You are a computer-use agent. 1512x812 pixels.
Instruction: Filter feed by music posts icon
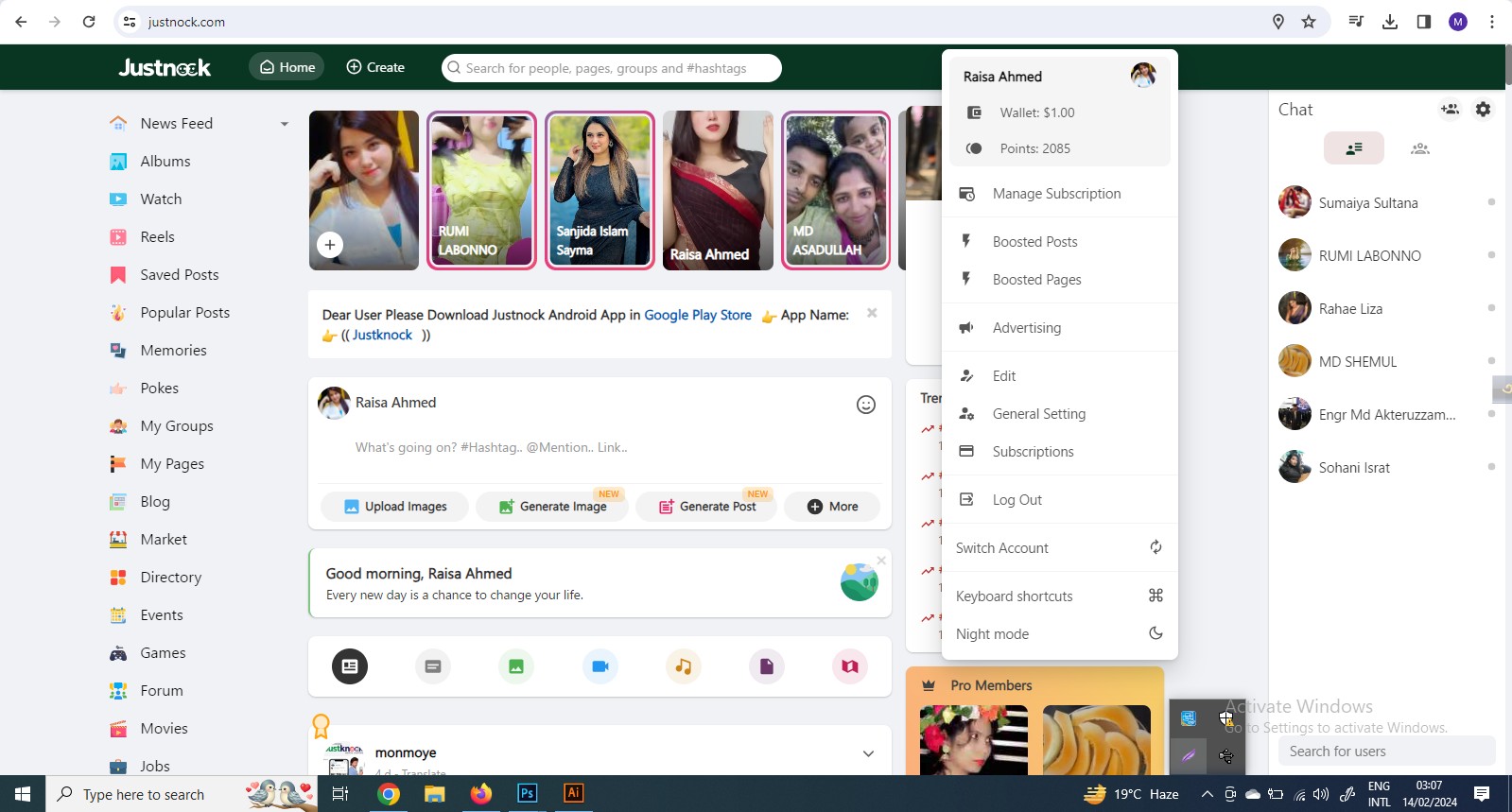[684, 666]
